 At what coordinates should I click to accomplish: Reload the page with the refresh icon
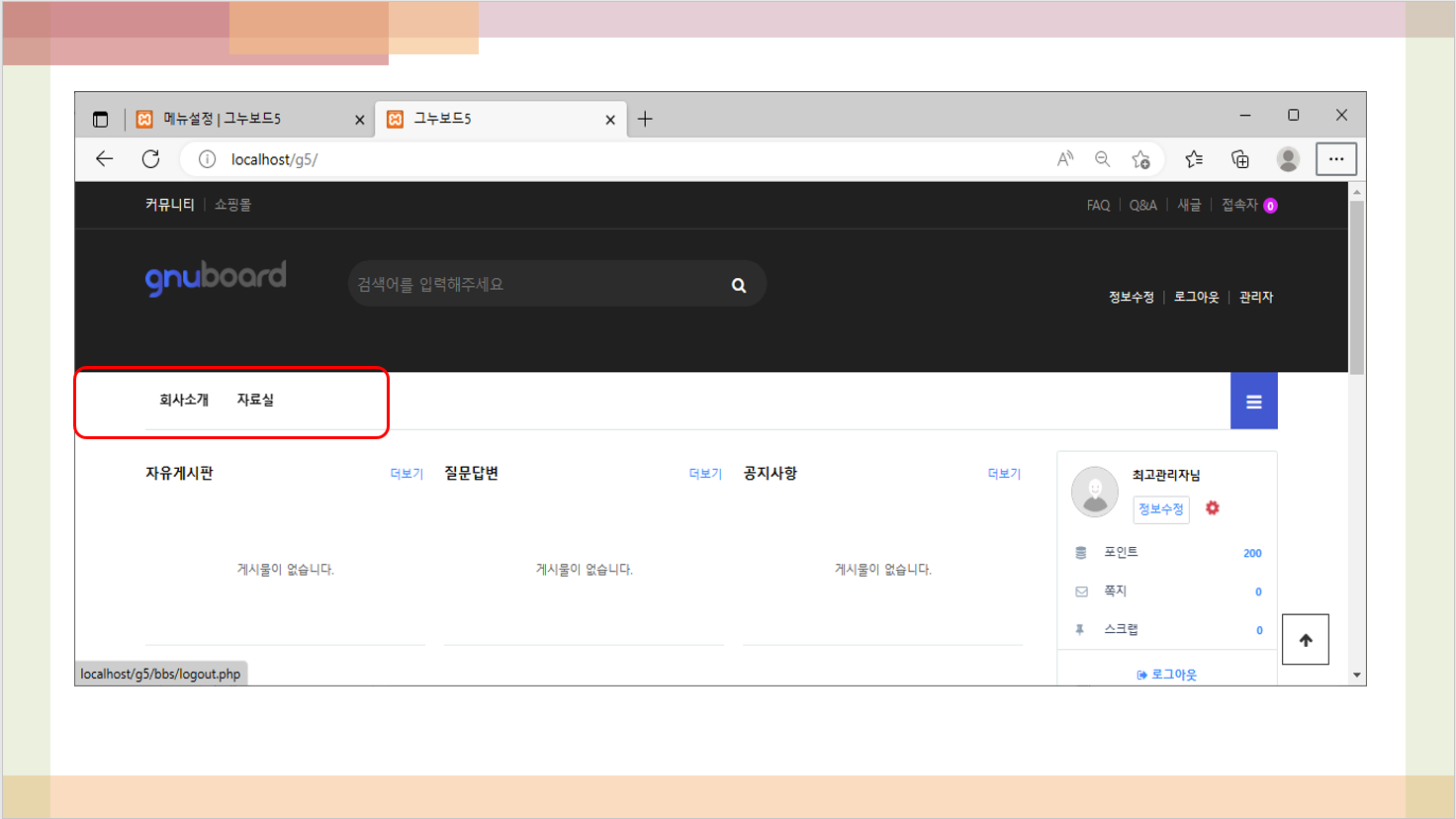point(150,159)
